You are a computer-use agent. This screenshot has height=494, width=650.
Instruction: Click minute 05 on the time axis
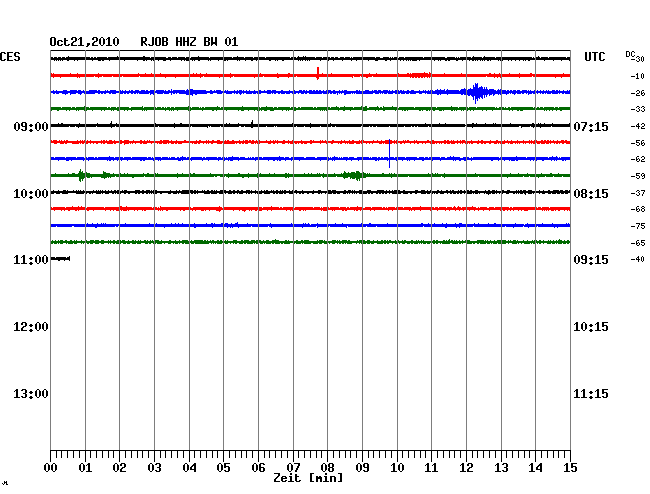click(223, 467)
